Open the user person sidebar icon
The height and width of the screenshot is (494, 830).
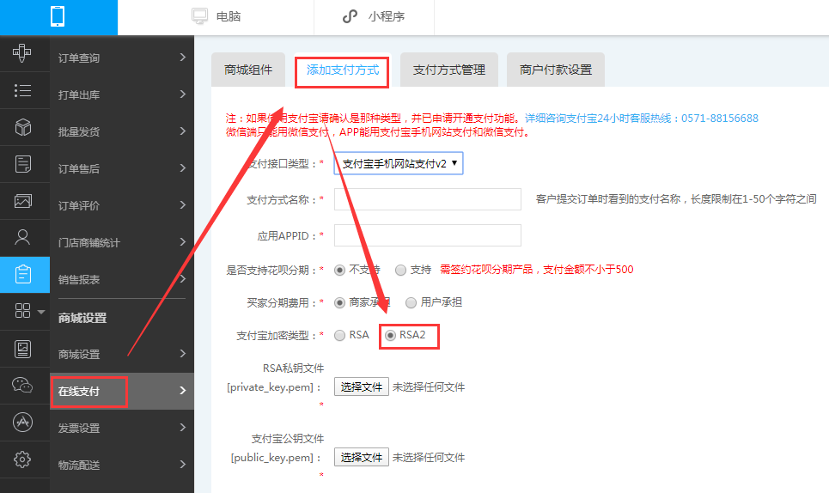pyautogui.click(x=22, y=237)
